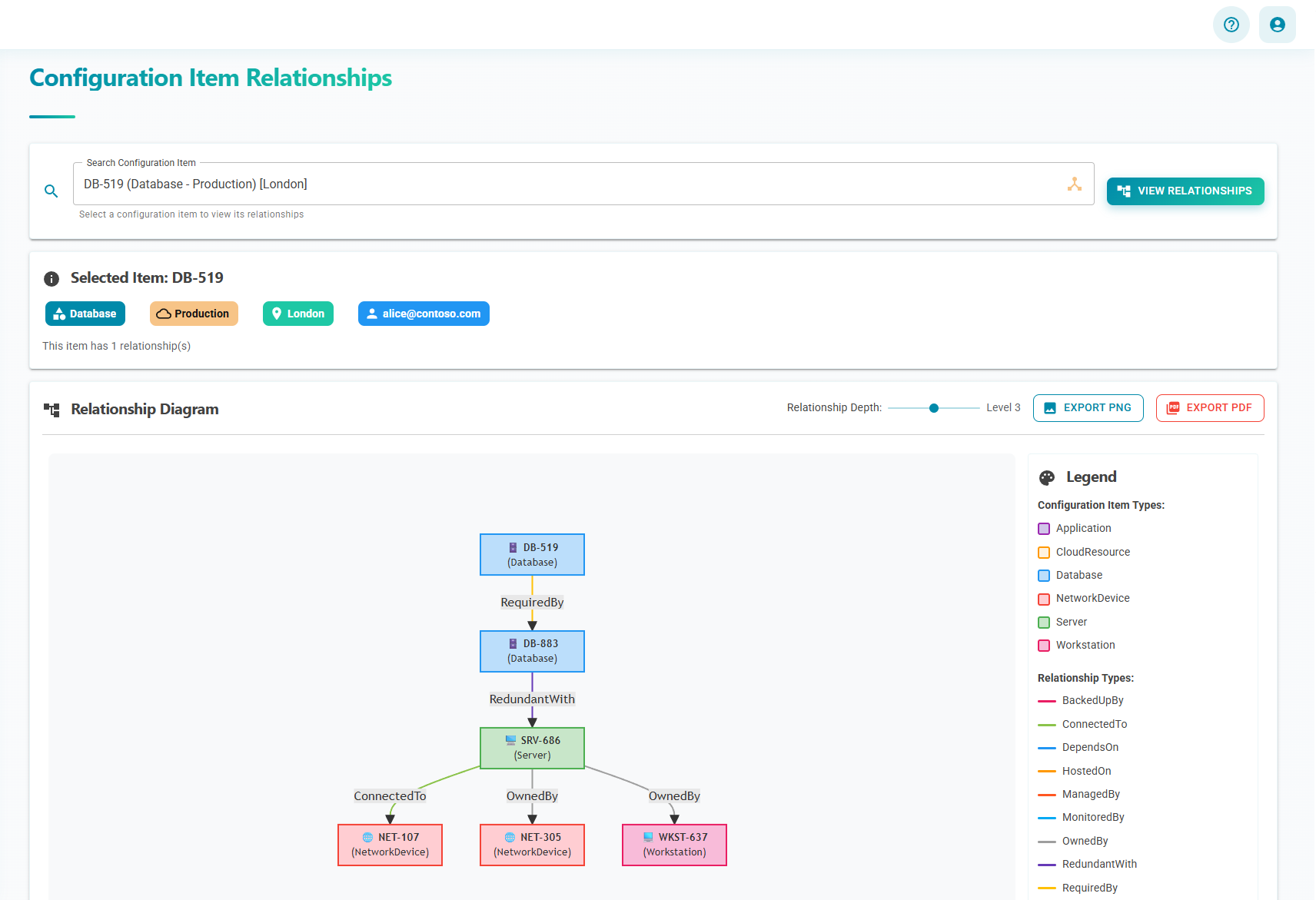This screenshot has height=900, width=1316.
Task: Click the palette icon next to Legend
Action: click(1046, 477)
